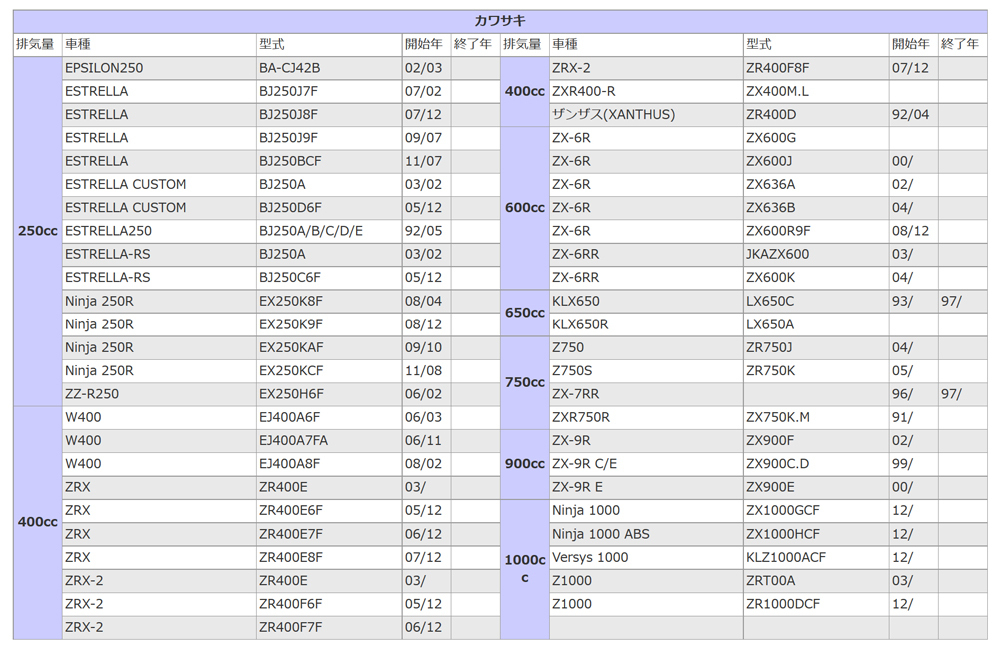Select the EPSILON250 model cell
The width and height of the screenshot is (1000, 647).
(159, 68)
